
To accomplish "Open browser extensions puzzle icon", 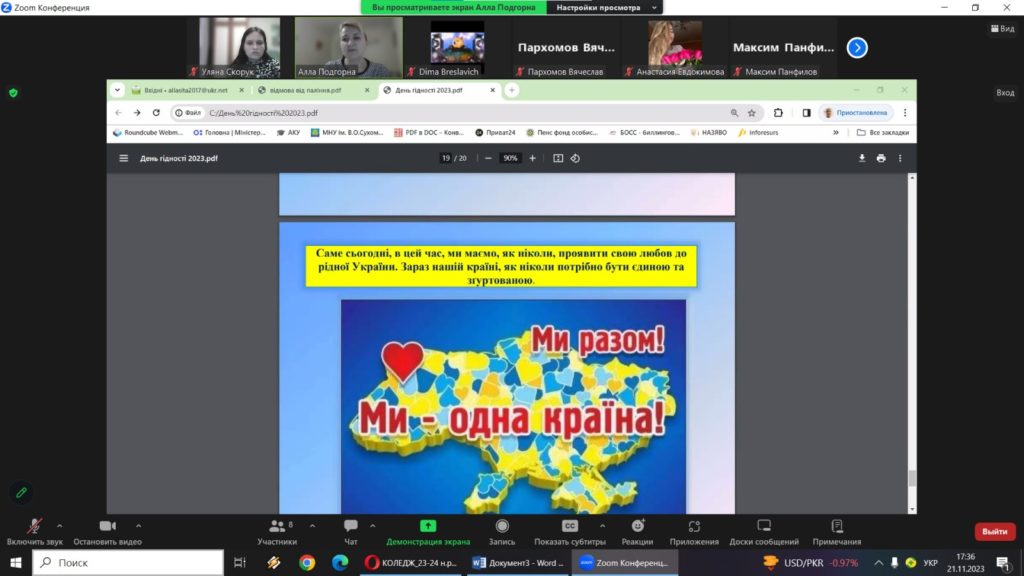I will click(778, 112).
